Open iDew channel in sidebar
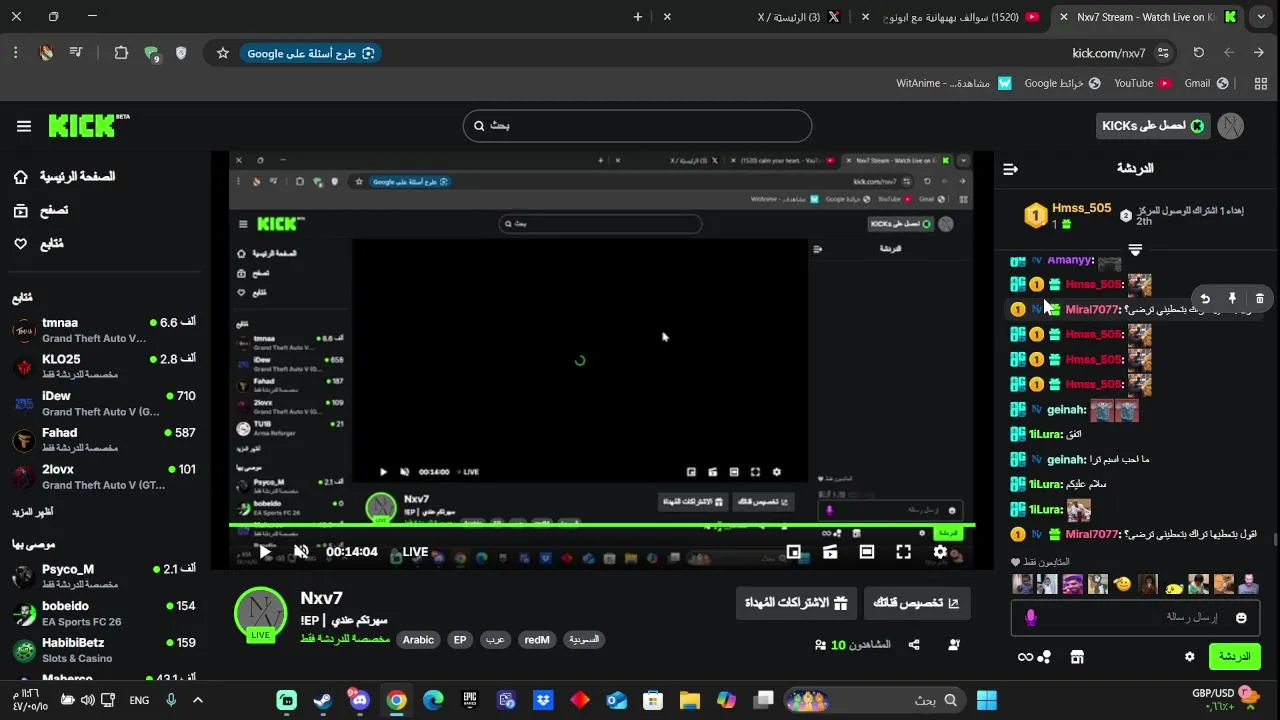The image size is (1280, 720). [104, 403]
